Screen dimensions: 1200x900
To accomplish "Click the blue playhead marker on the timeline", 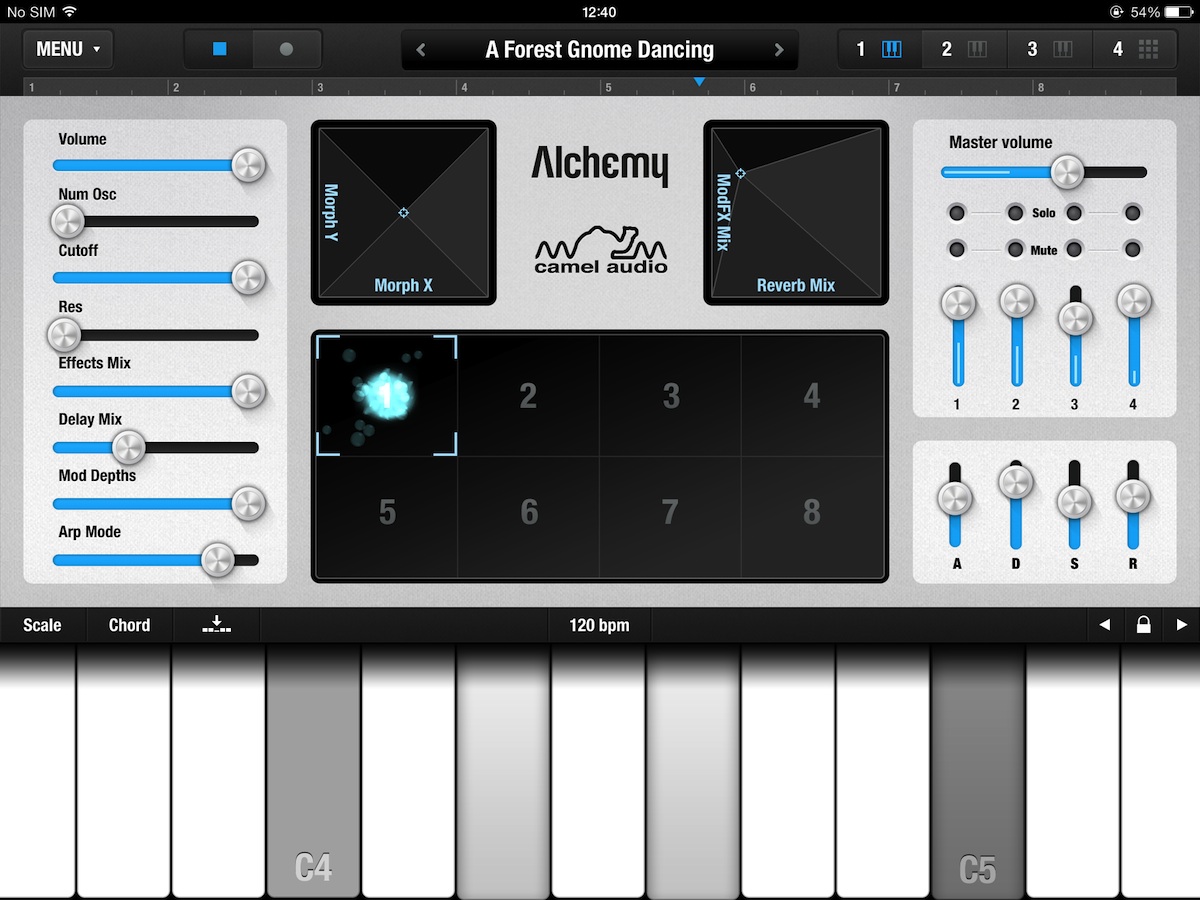I will click(700, 82).
